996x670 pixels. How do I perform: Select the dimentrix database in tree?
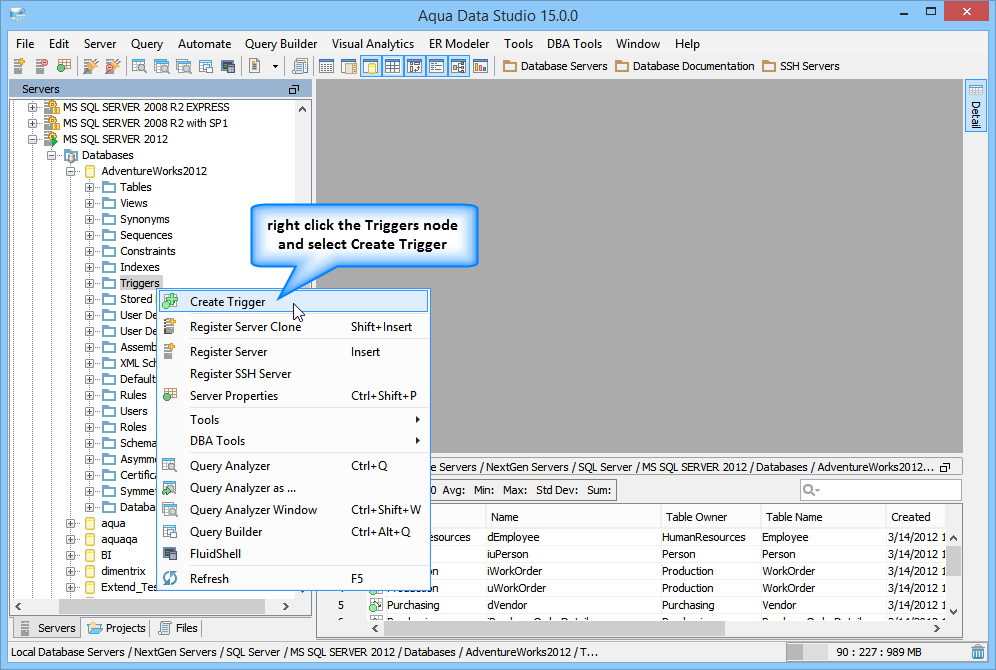point(123,571)
